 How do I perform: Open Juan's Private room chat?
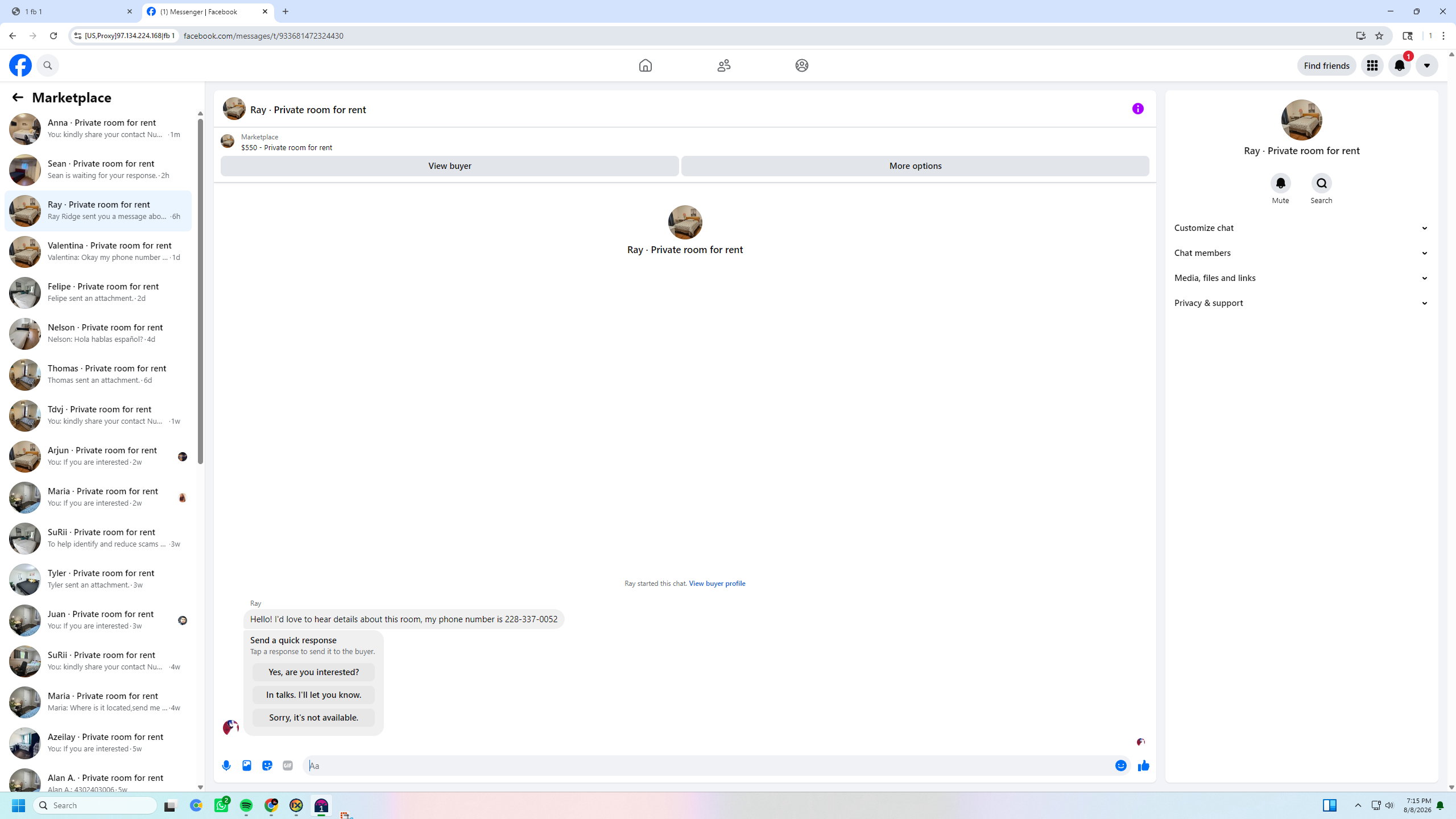click(x=98, y=620)
